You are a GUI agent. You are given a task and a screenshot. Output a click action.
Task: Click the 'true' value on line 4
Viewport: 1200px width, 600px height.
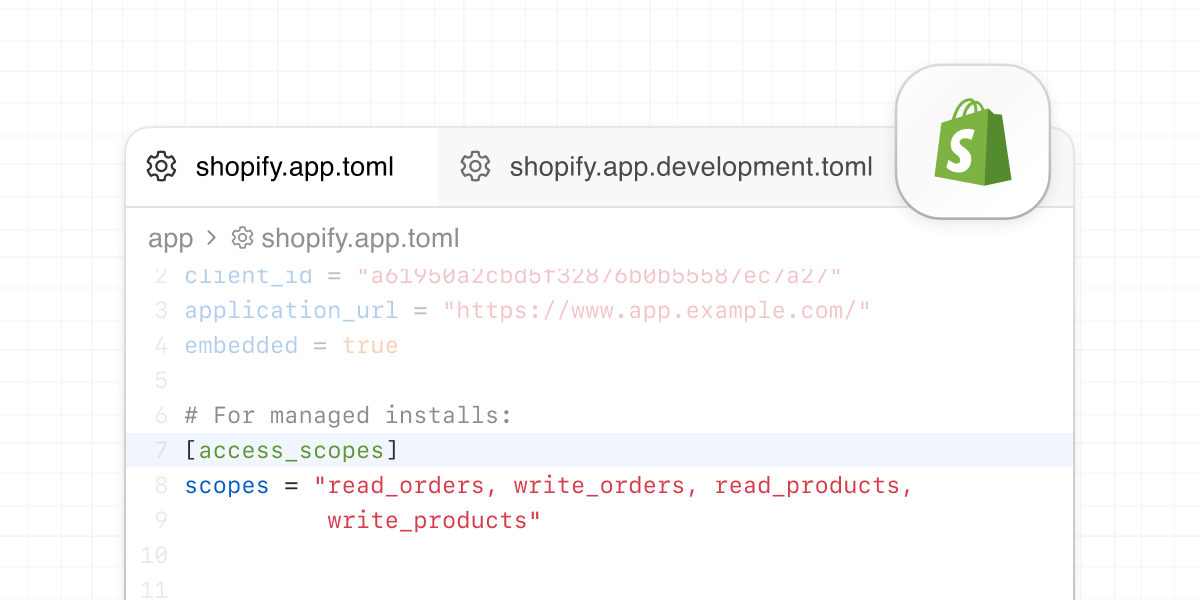[370, 345]
